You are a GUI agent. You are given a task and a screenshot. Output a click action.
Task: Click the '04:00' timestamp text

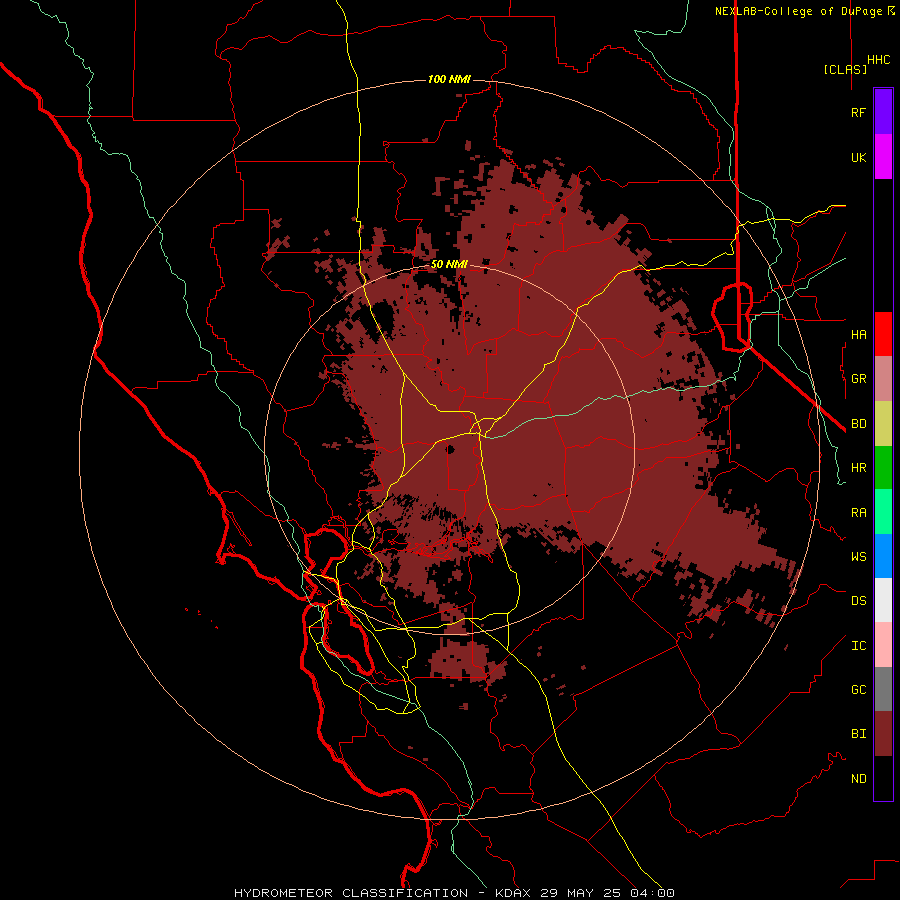(652, 893)
